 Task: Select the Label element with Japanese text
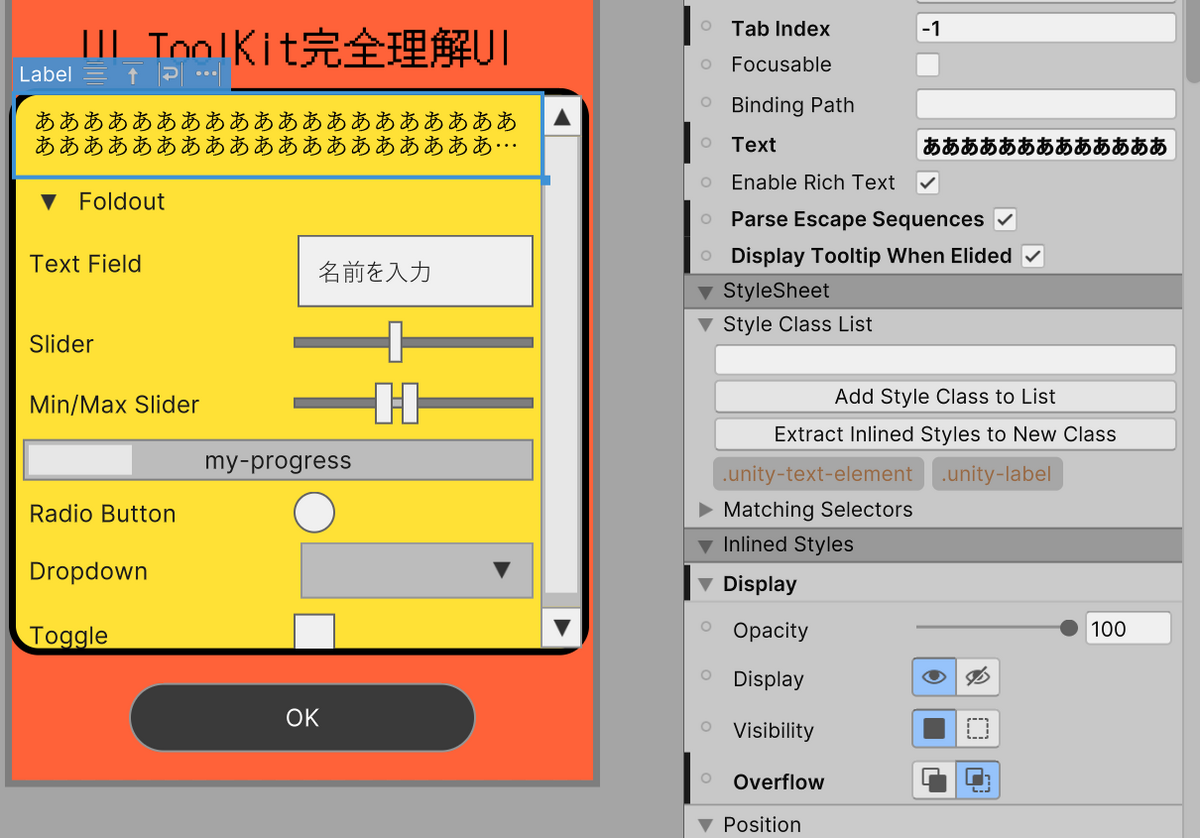click(278, 135)
